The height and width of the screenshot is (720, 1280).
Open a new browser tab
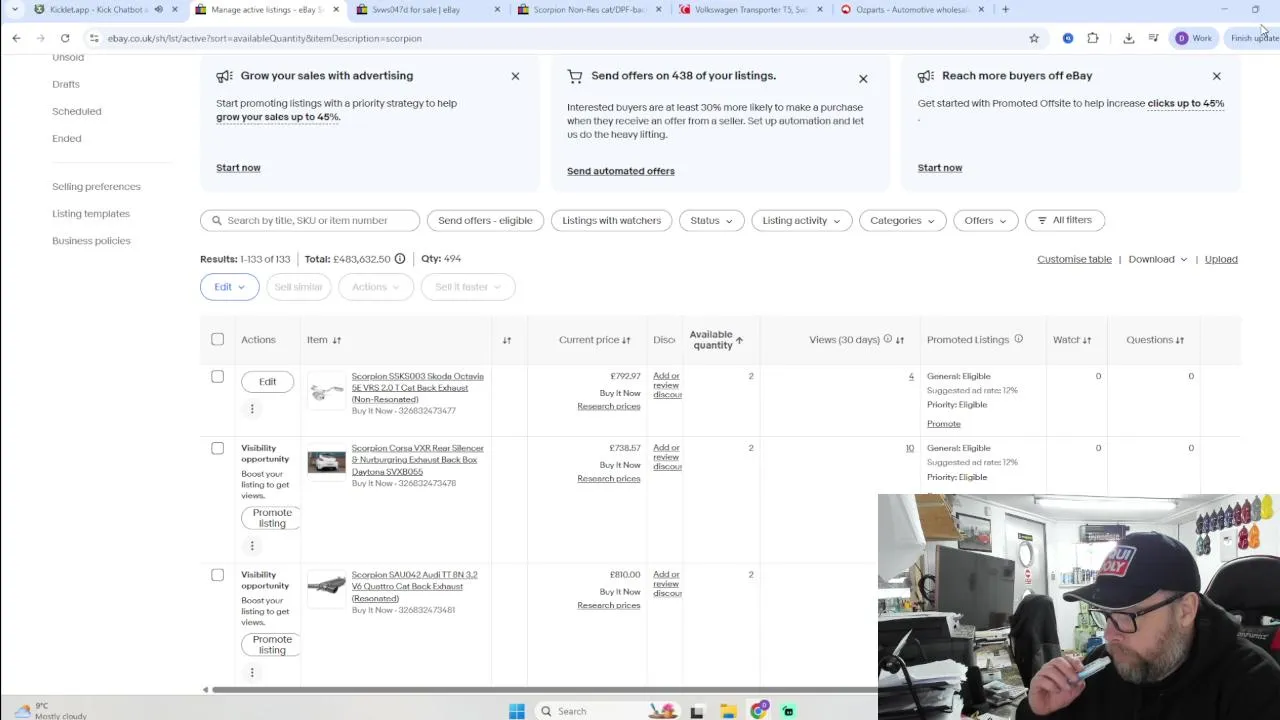(x=1006, y=9)
